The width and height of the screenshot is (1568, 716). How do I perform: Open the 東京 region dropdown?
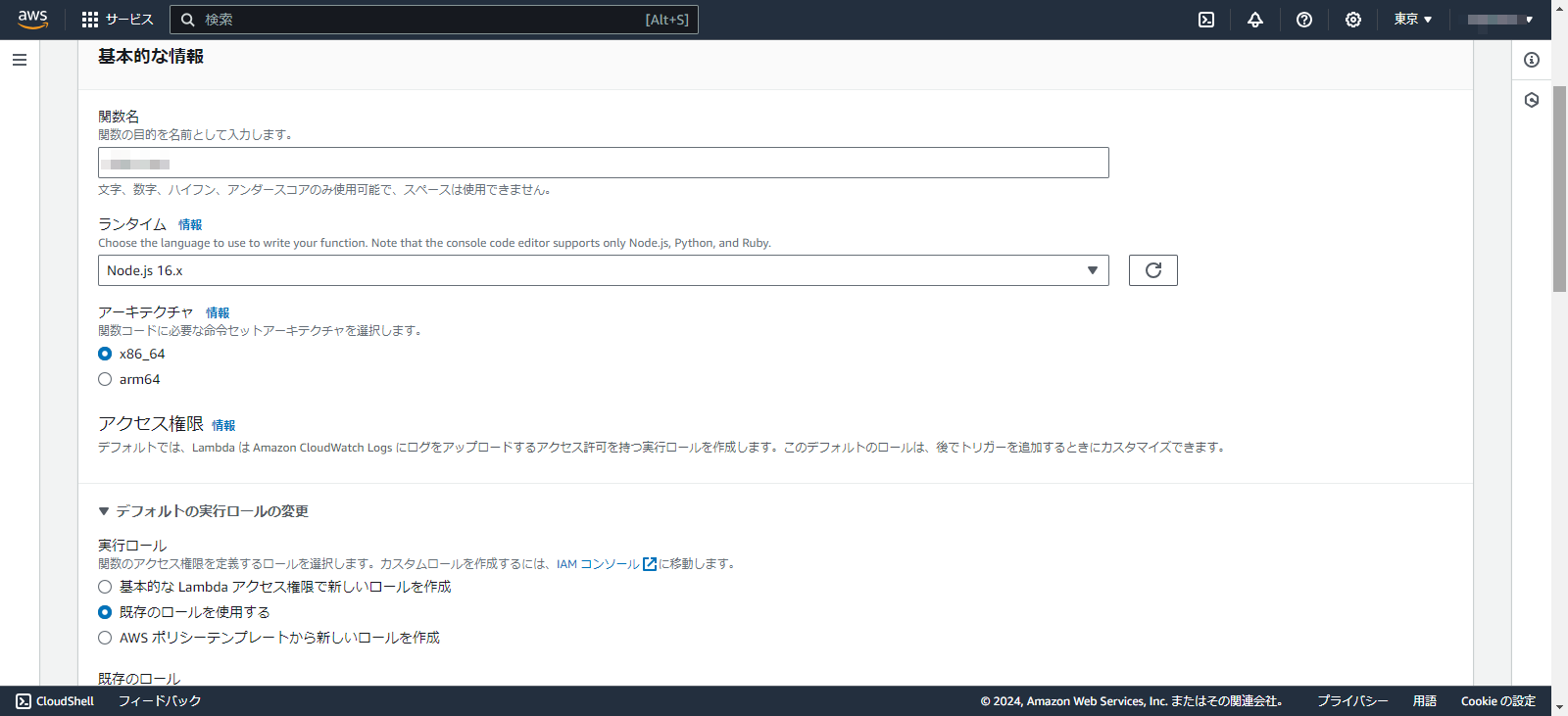1413,20
